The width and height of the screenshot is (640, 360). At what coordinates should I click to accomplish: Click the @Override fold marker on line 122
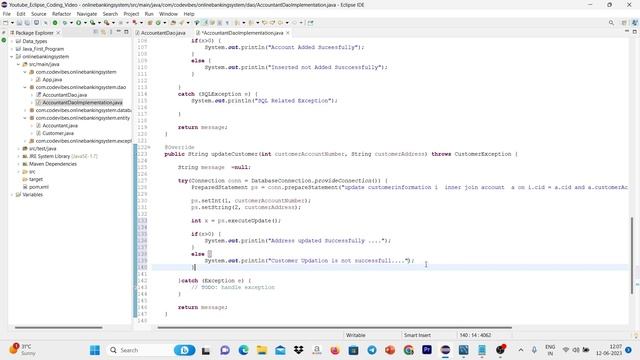coord(149,147)
